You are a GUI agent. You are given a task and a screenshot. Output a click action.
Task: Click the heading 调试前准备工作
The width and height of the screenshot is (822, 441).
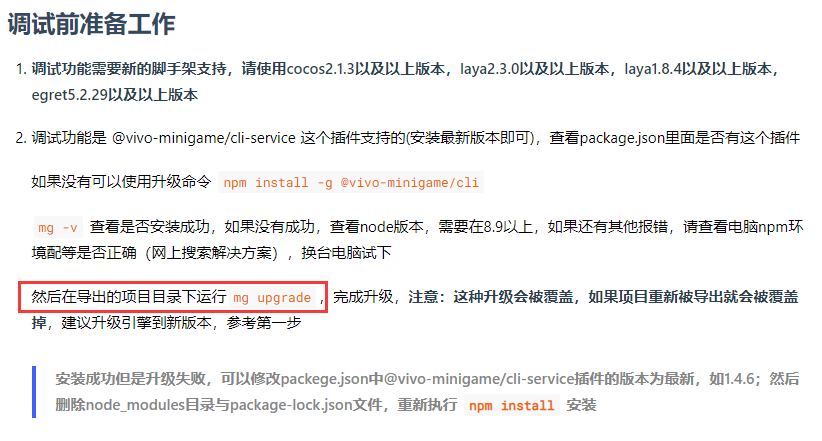pyautogui.click(x=91, y=24)
